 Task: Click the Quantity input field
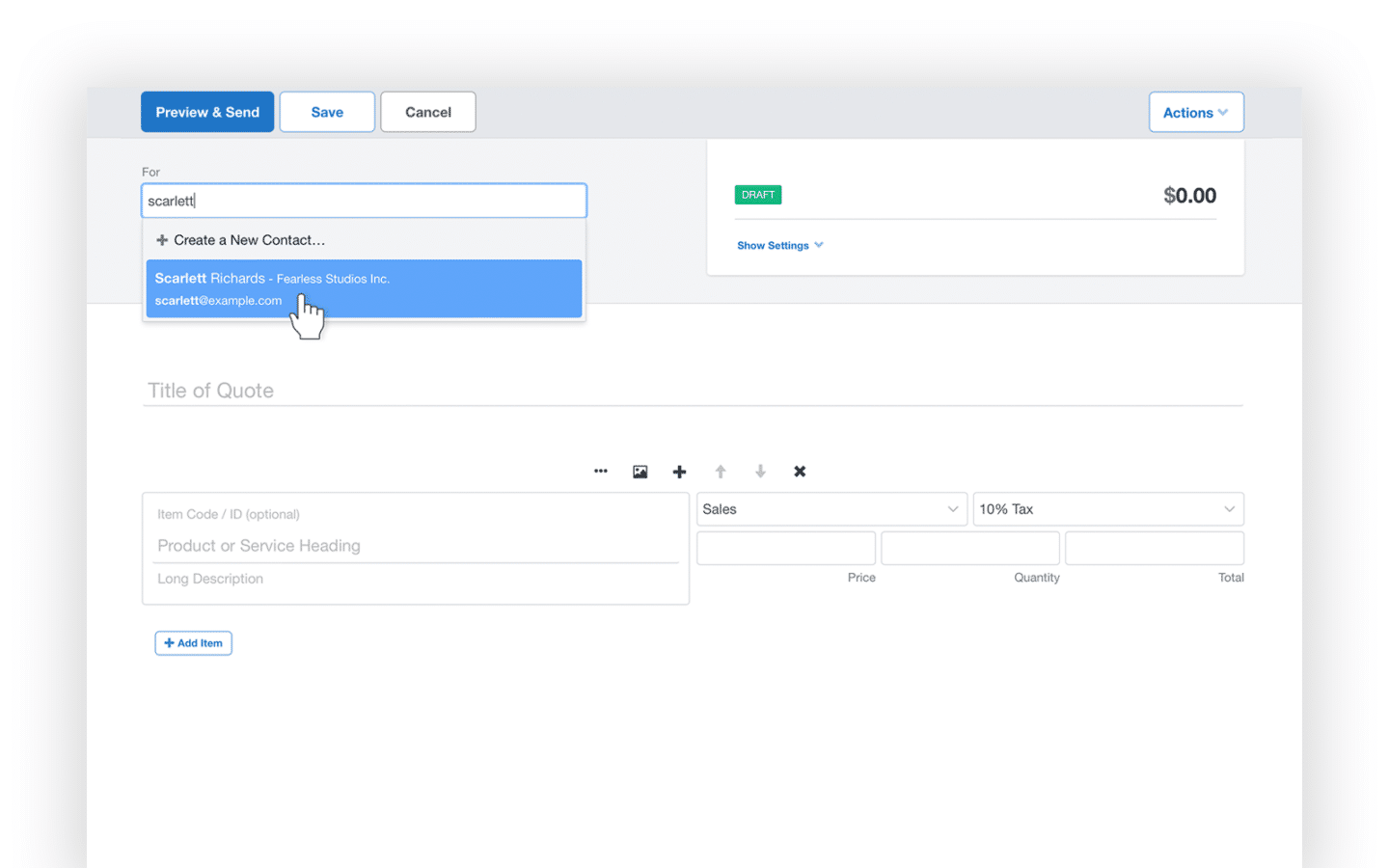969,548
